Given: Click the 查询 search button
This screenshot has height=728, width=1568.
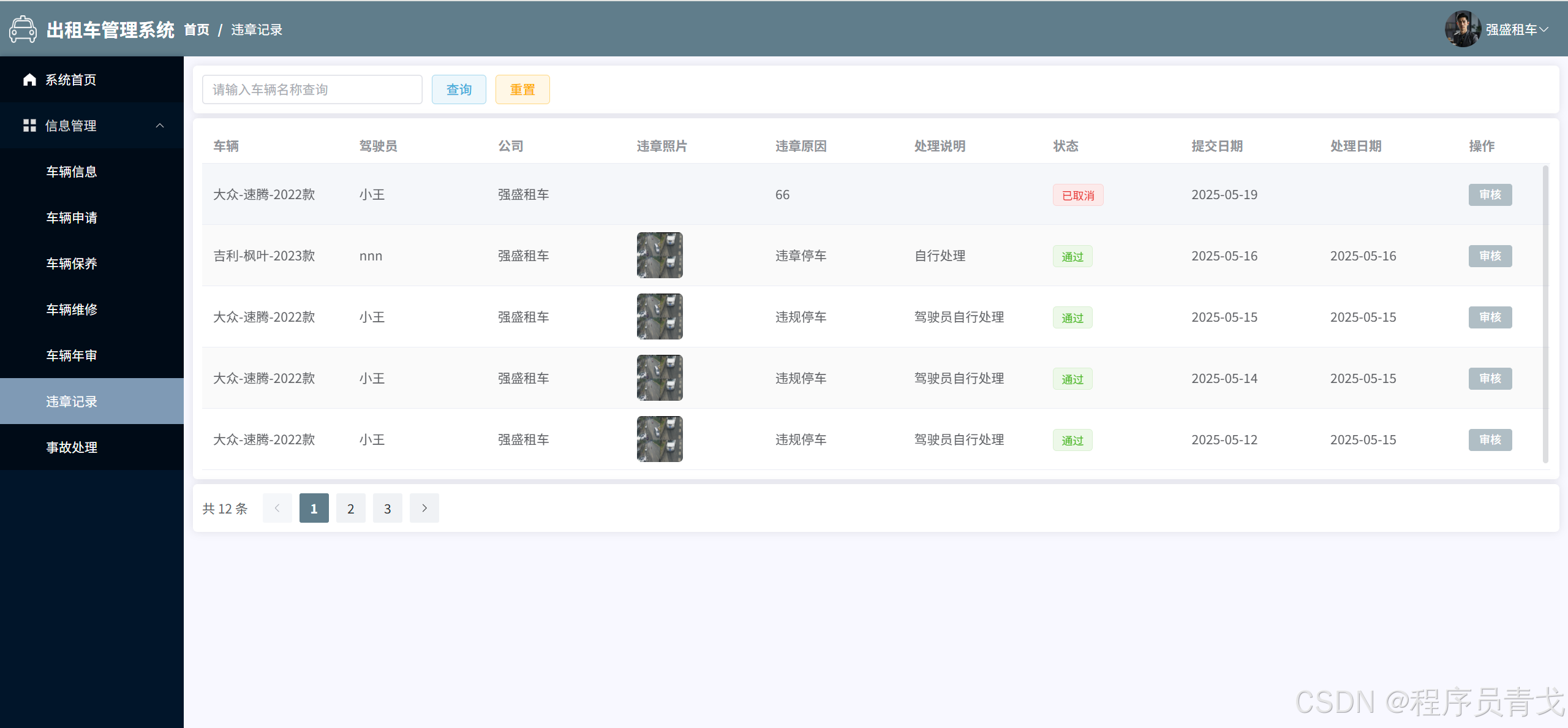Looking at the screenshot, I should 459,89.
